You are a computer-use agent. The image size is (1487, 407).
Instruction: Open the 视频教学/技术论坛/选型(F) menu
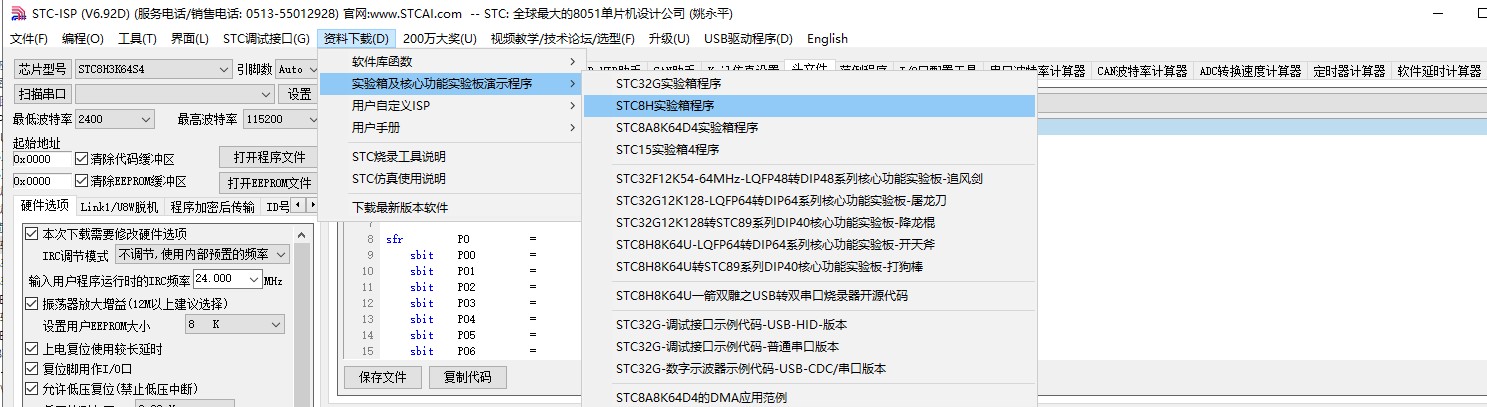coord(563,39)
